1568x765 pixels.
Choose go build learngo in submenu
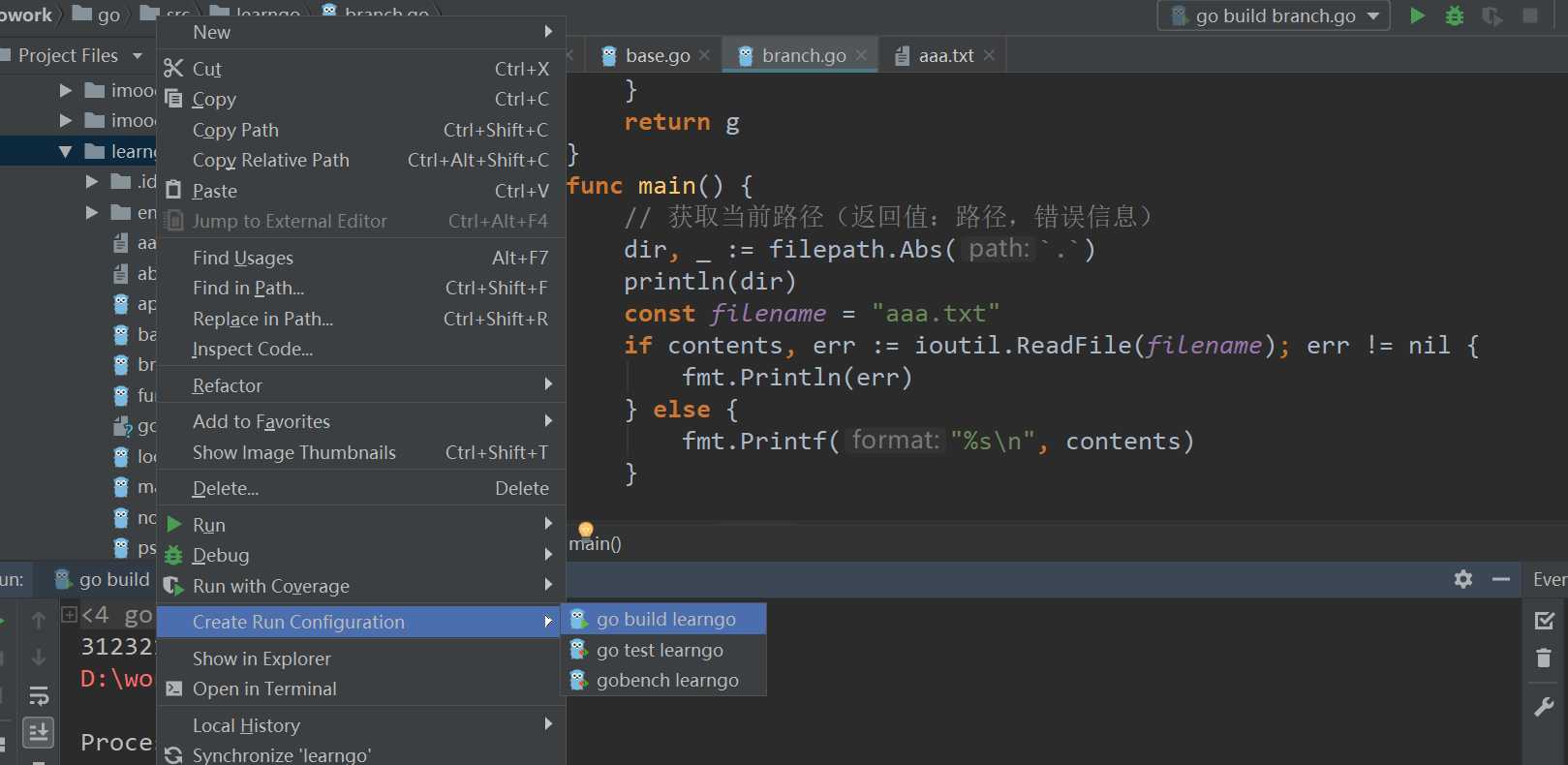(x=663, y=619)
